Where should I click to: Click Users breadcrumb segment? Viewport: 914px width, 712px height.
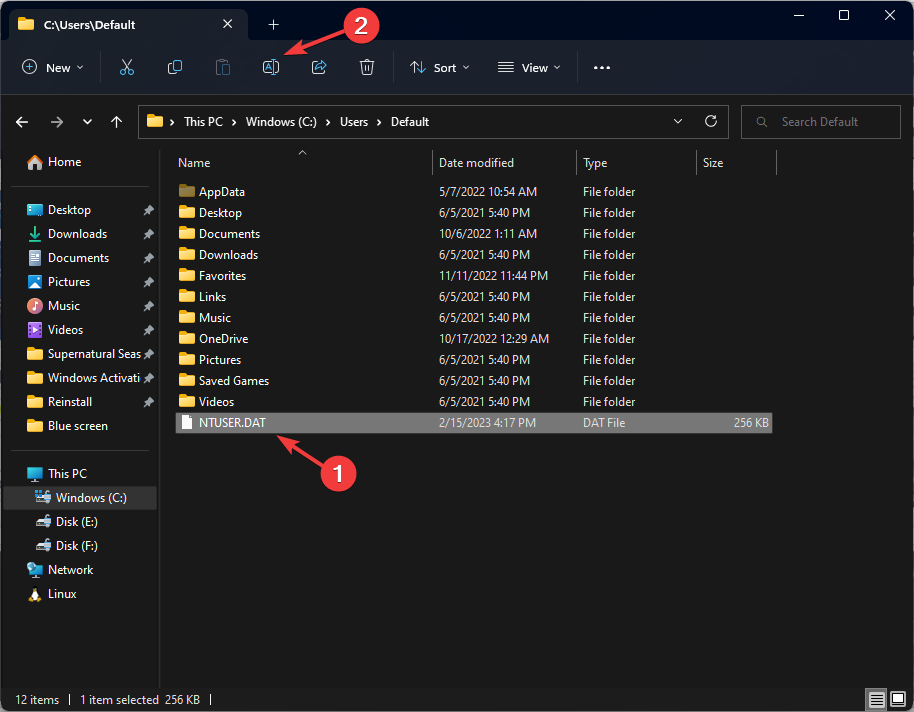[x=354, y=122]
